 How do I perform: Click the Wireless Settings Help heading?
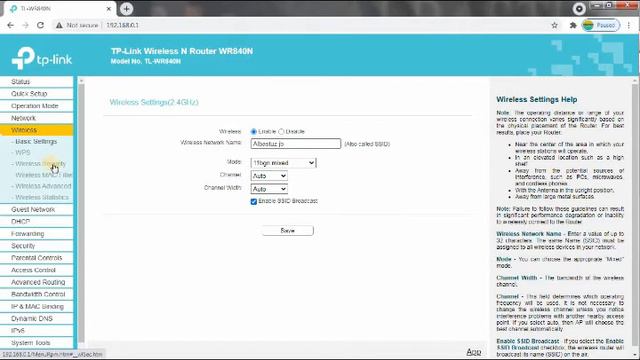coord(536,100)
